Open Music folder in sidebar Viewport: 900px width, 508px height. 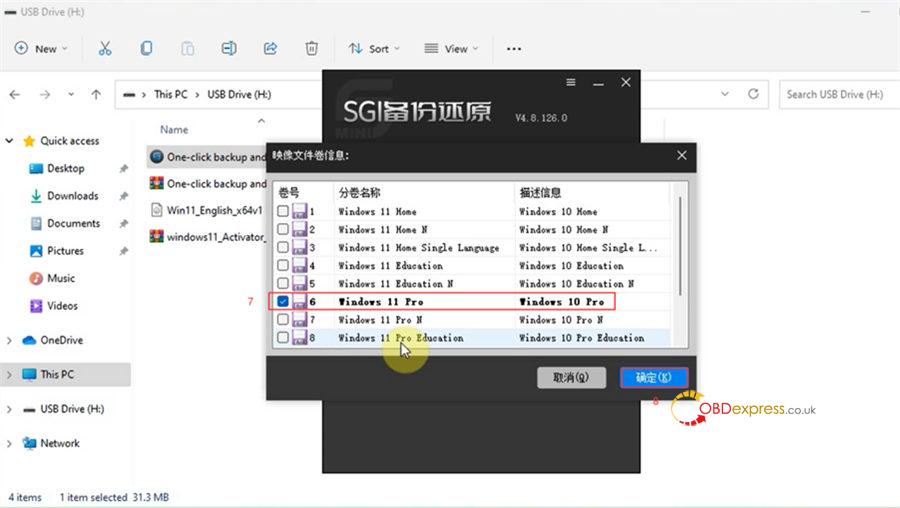[61, 279]
